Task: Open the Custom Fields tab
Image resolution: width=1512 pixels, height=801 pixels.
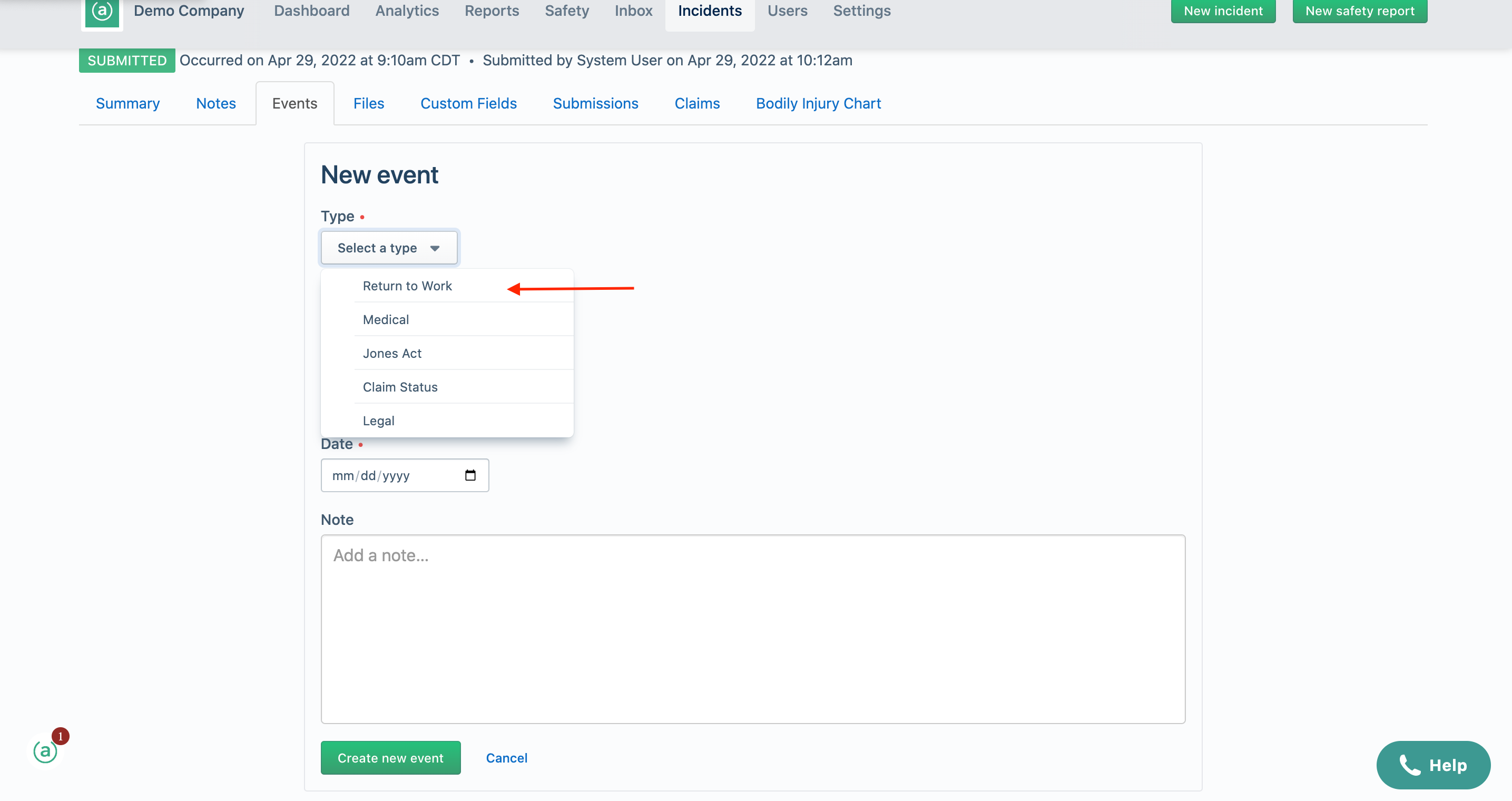Action: [x=468, y=103]
